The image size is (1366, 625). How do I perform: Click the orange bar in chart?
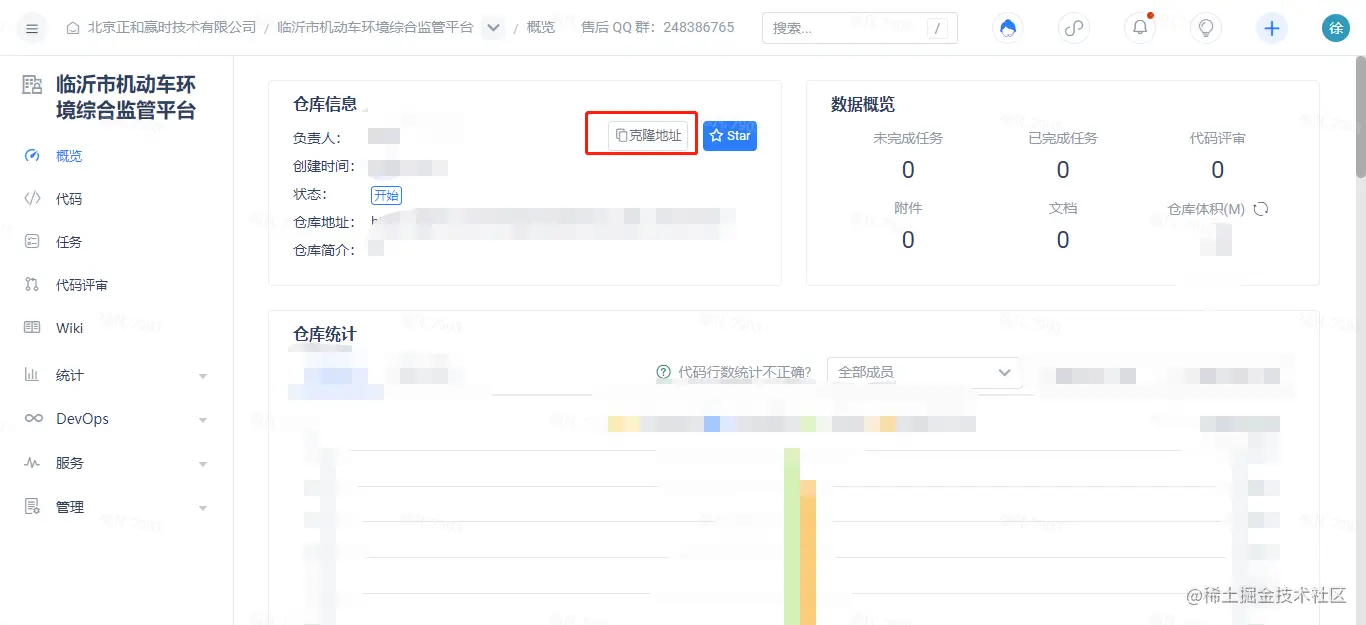808,552
